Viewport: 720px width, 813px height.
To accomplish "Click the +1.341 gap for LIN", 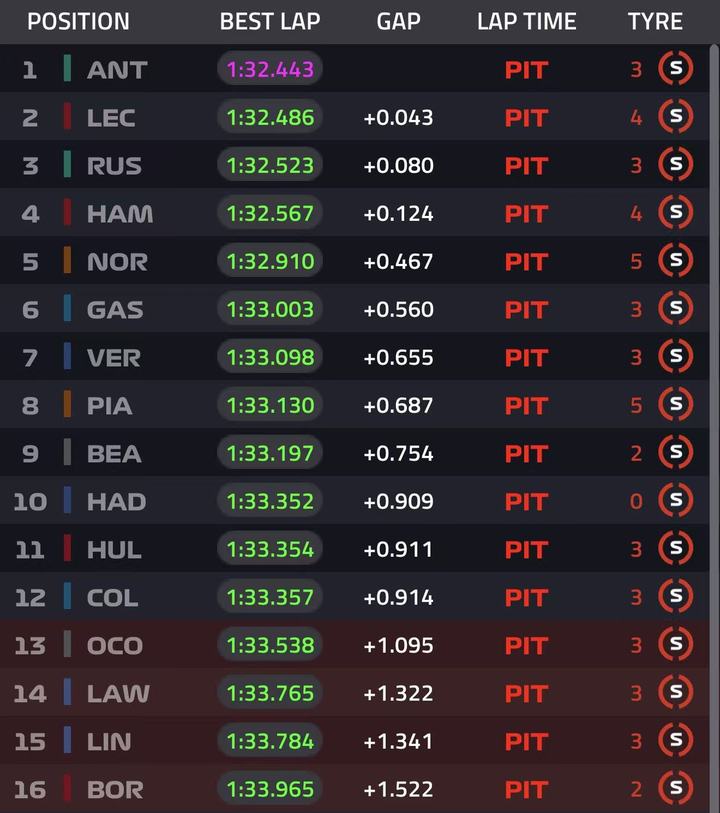I will [398, 741].
